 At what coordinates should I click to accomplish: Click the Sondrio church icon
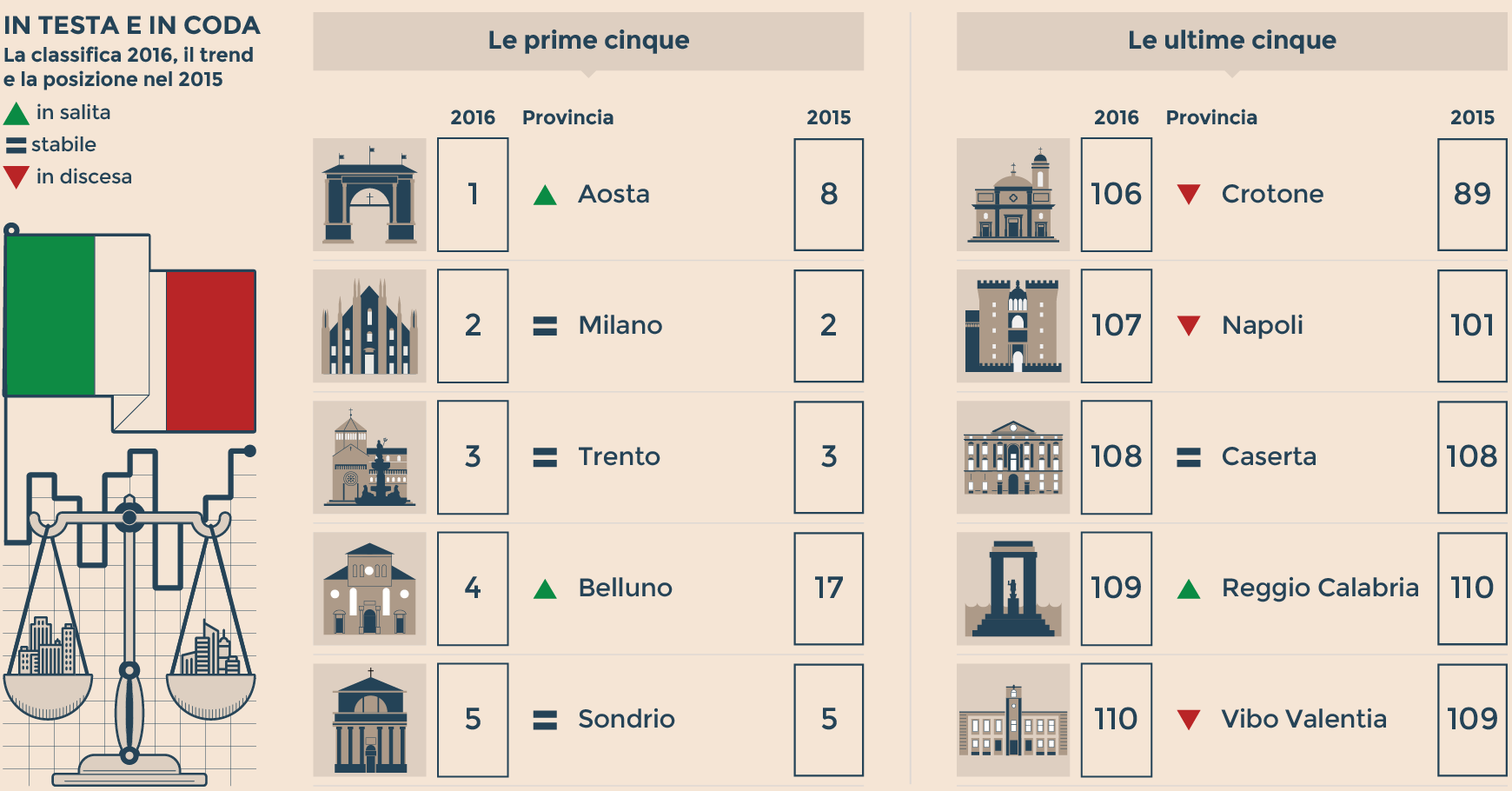point(369,720)
